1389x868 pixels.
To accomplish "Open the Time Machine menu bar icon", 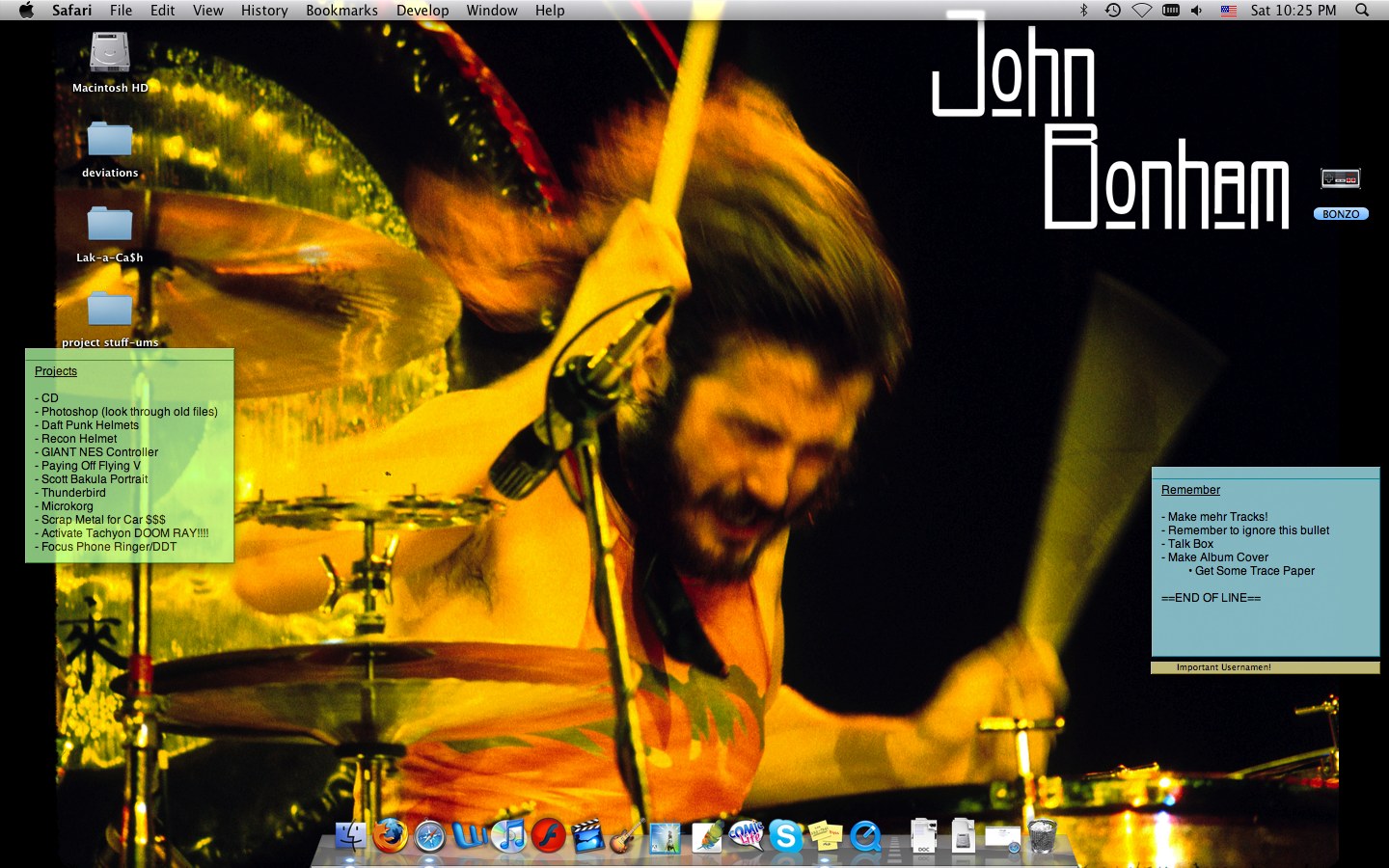I will 1112,11.
